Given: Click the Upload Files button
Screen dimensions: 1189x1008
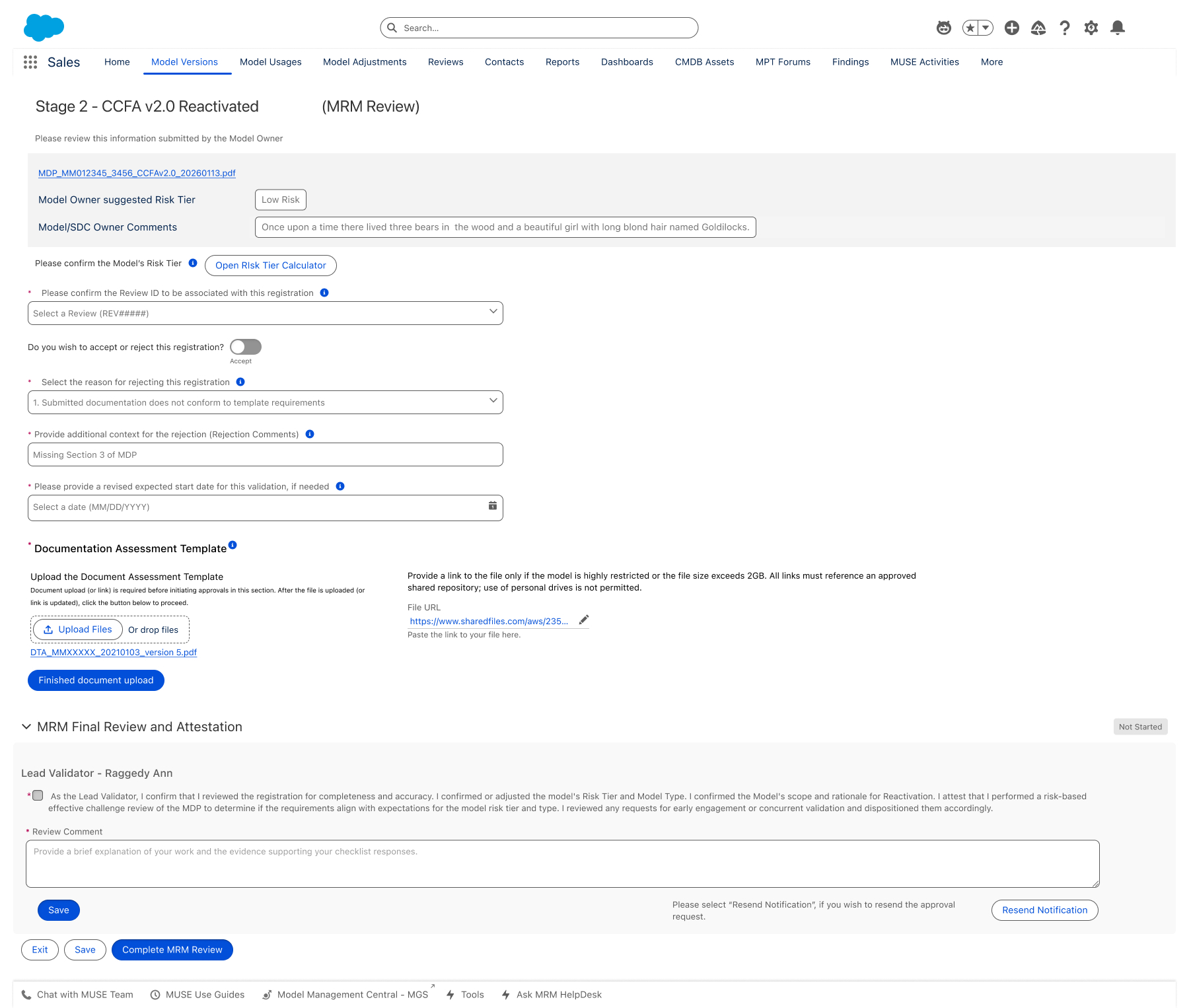Looking at the screenshot, I should [x=78, y=630].
